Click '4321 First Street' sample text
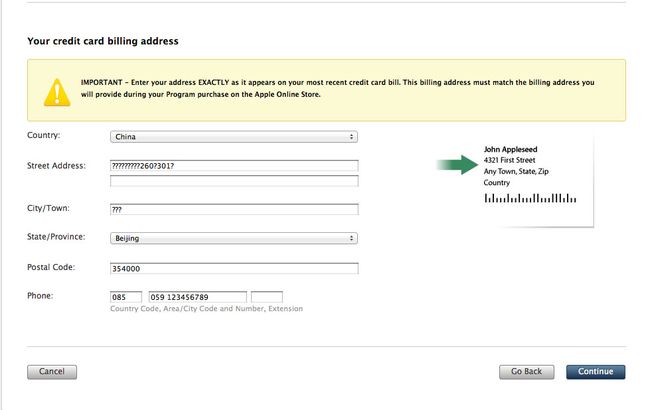This screenshot has width=650, height=410. pyautogui.click(x=509, y=160)
